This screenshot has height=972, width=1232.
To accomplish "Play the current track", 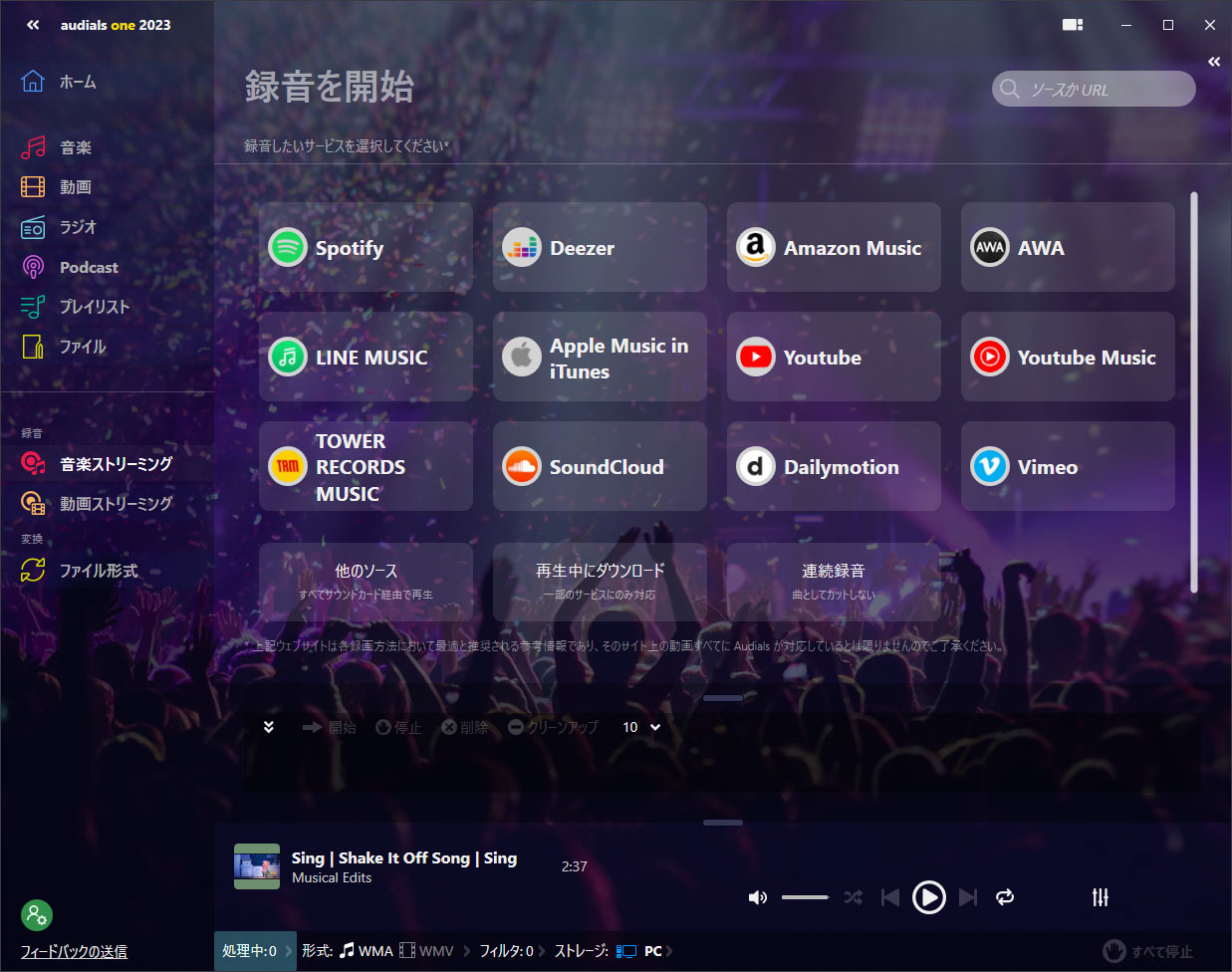I will click(929, 897).
